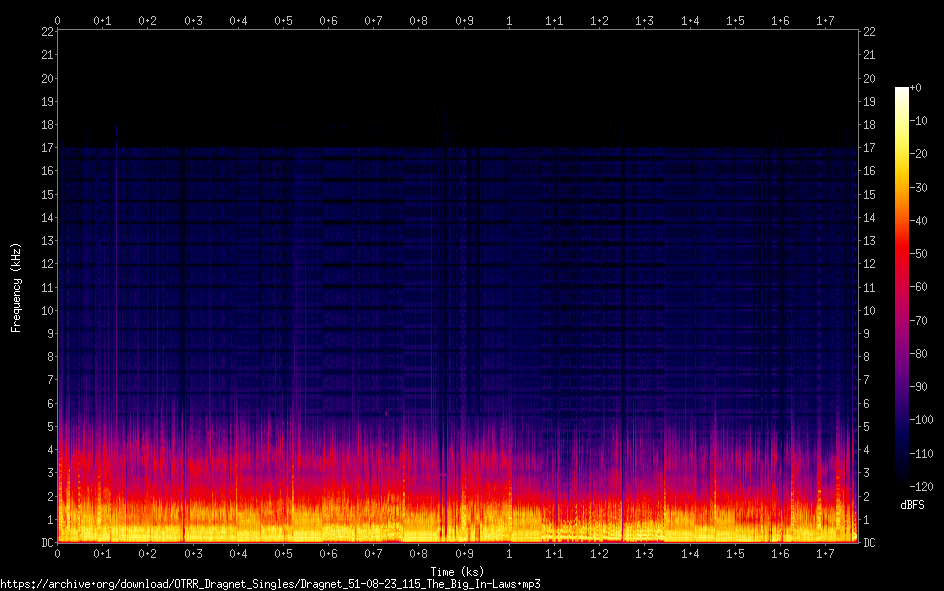Click the 1.7 marker on bottom time axis

click(826, 554)
